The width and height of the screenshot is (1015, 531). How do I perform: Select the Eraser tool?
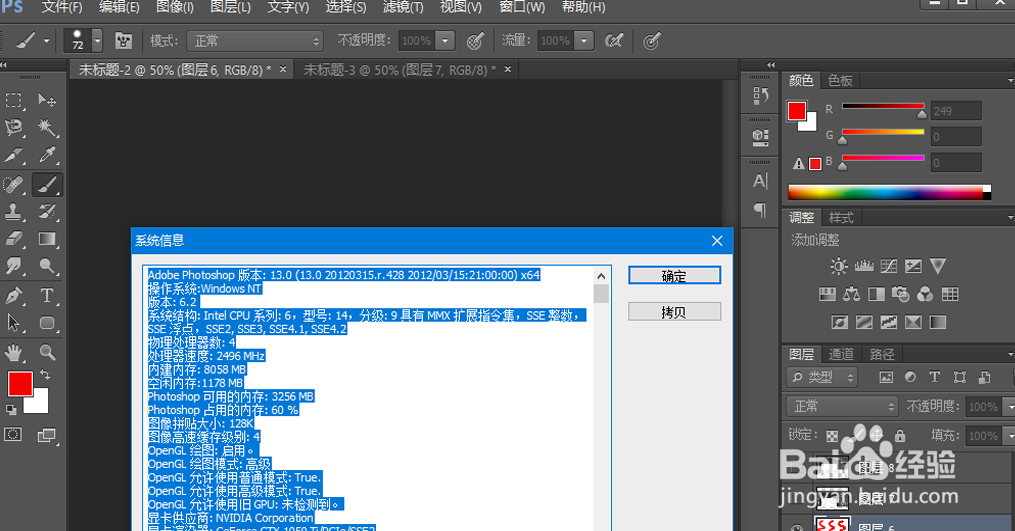pyautogui.click(x=14, y=239)
